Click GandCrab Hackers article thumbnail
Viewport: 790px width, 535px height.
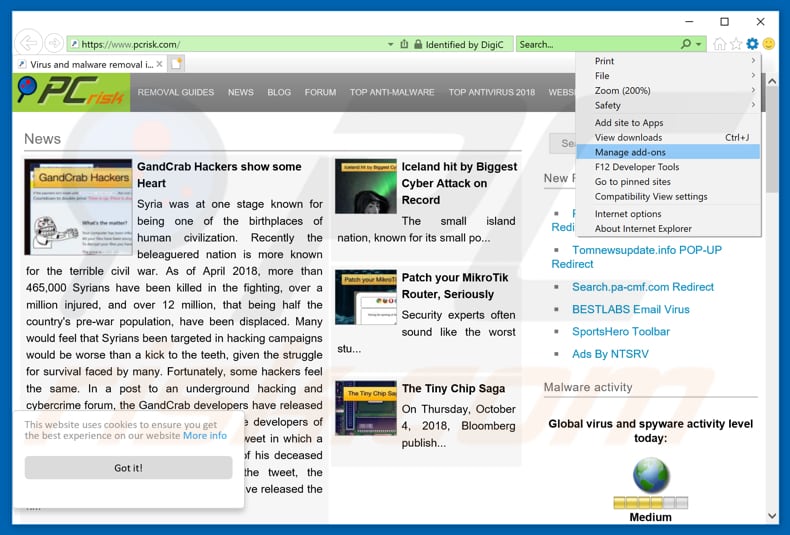pyautogui.click(x=78, y=207)
